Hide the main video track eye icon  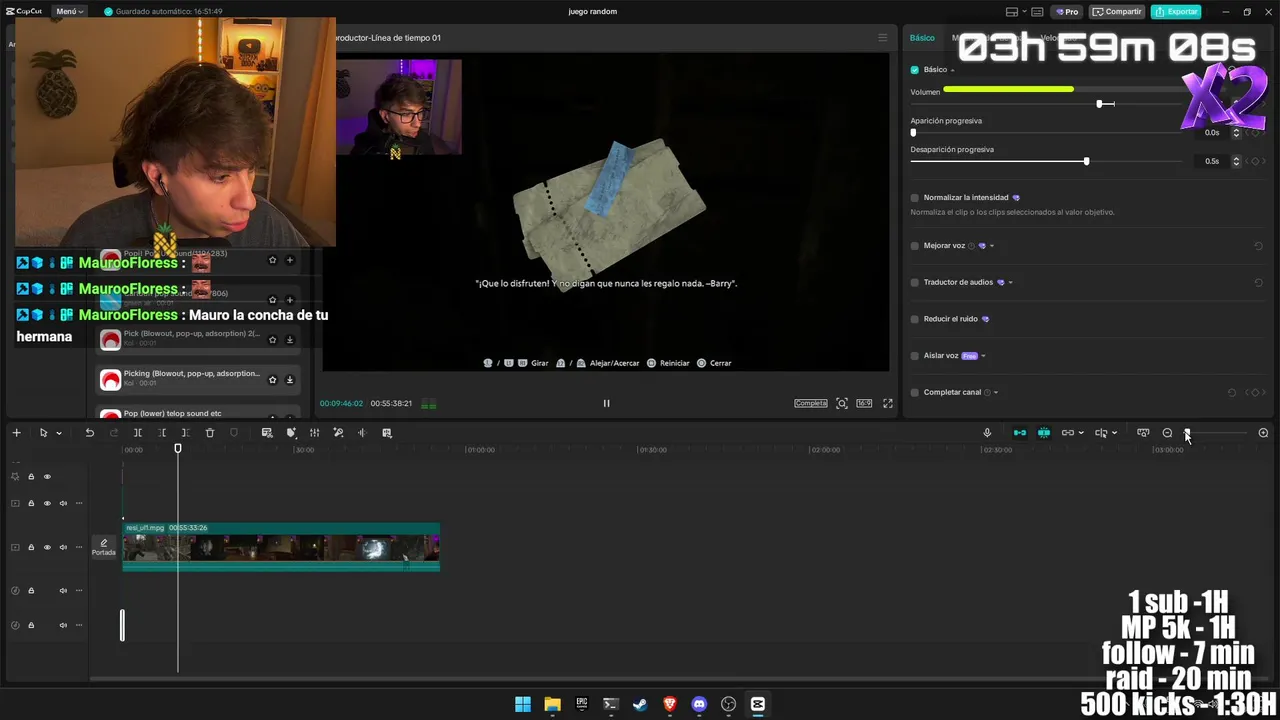point(47,547)
